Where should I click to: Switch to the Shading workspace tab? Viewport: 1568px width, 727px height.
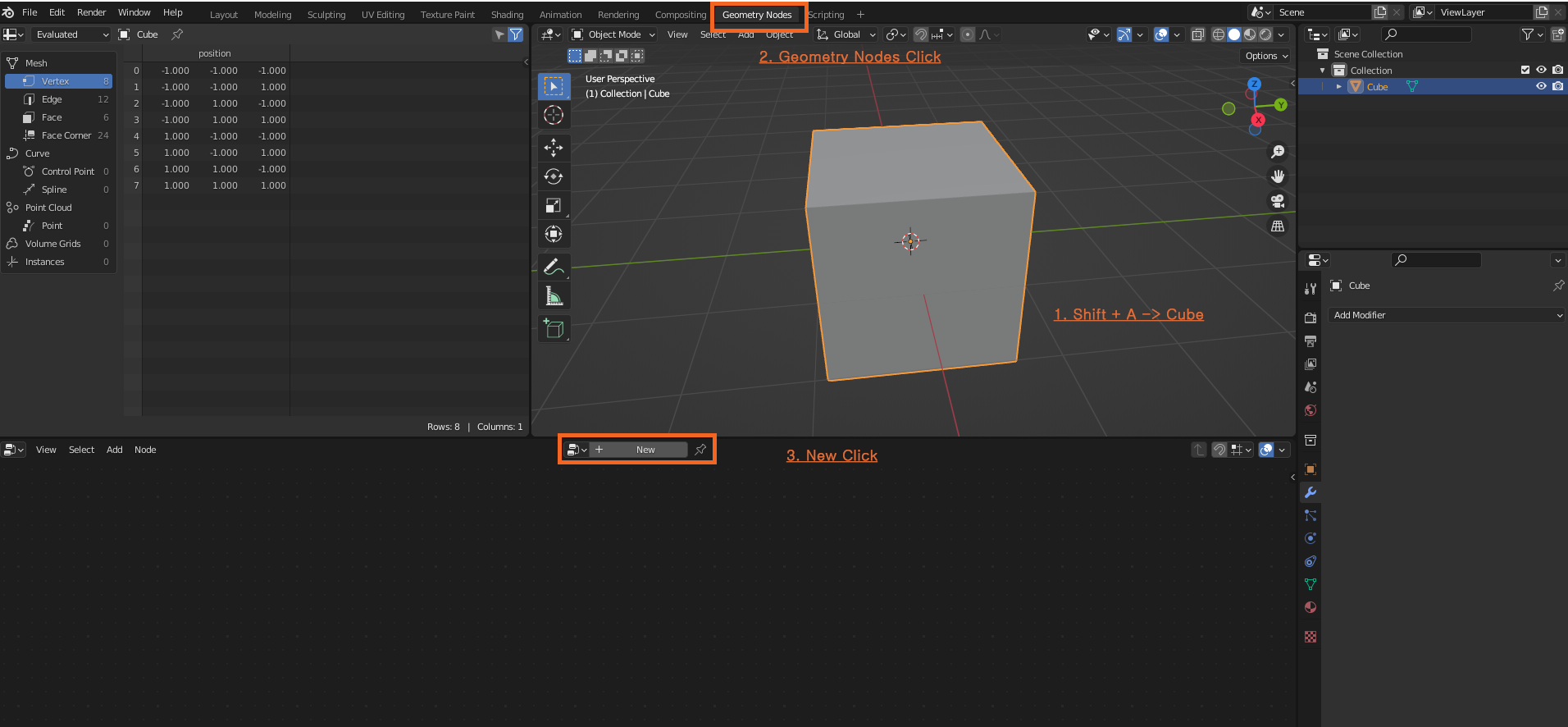(507, 15)
